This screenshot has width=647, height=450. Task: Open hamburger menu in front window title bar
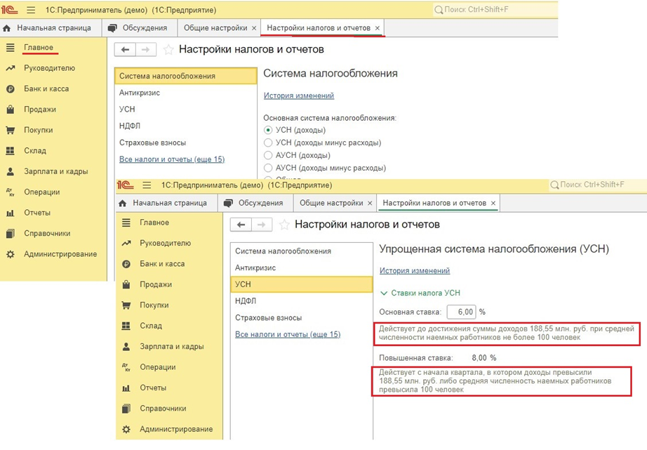point(147,185)
